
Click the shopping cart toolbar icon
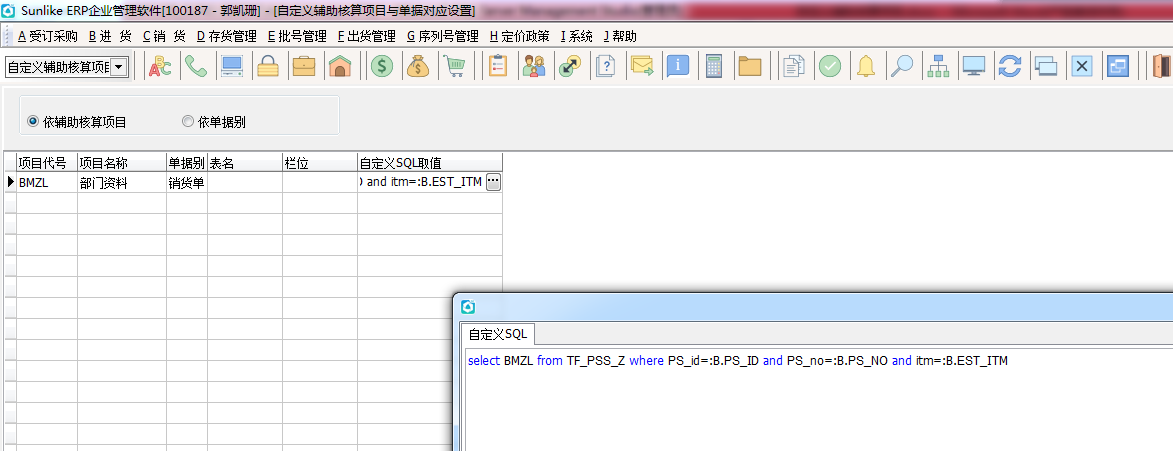[454, 67]
